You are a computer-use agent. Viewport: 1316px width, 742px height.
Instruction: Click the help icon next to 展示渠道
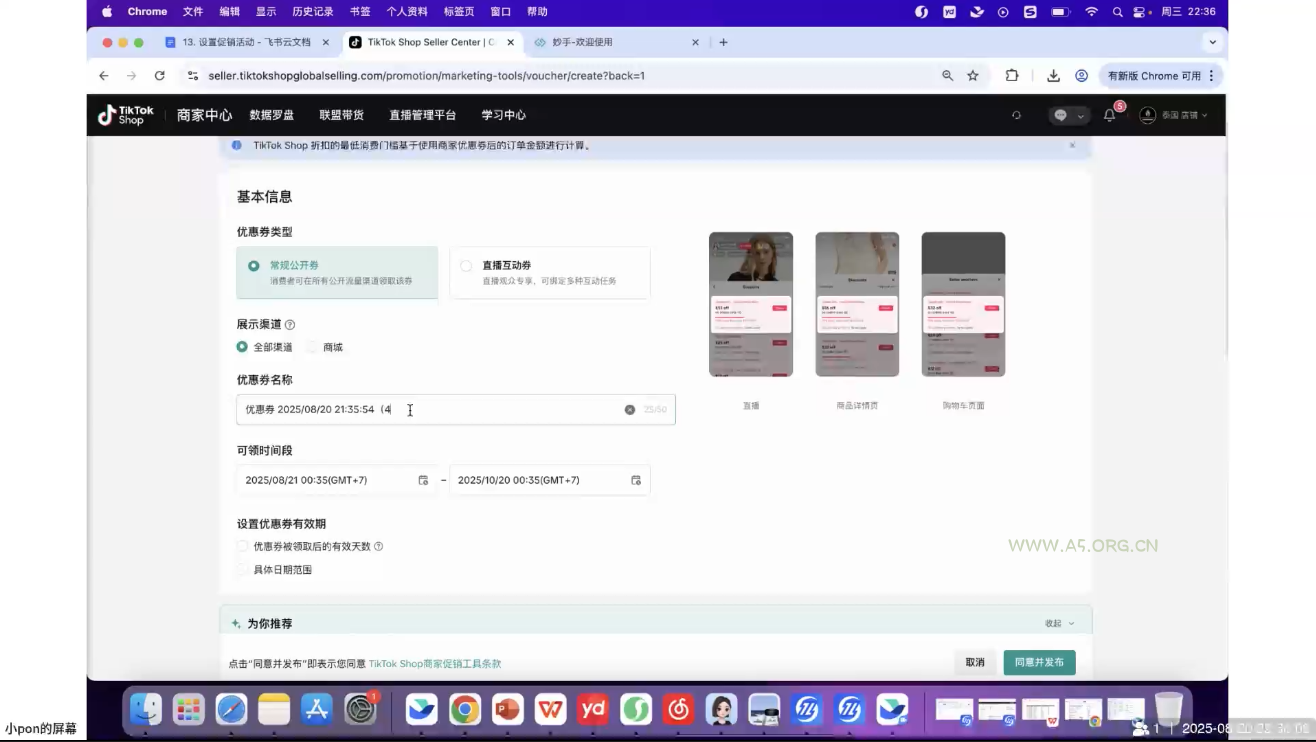tap(289, 323)
